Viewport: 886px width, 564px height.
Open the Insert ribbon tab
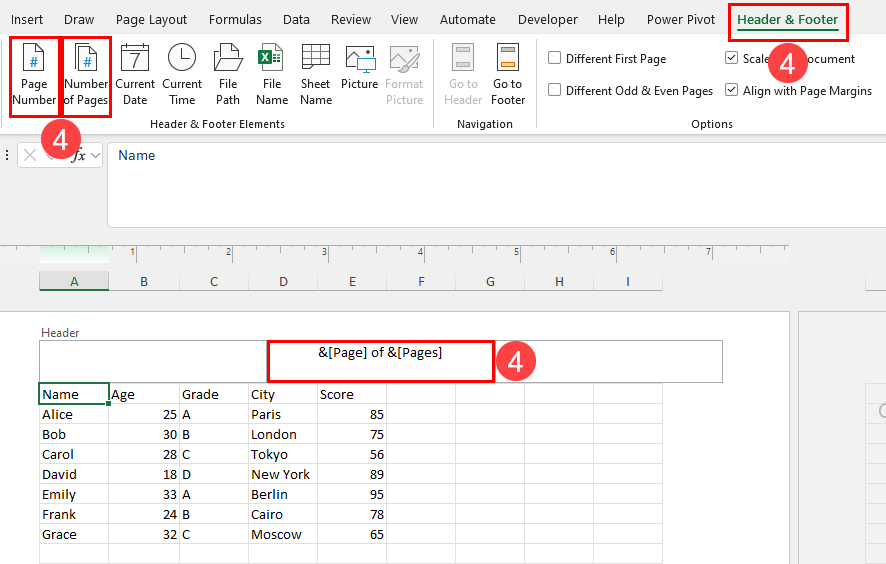click(27, 20)
